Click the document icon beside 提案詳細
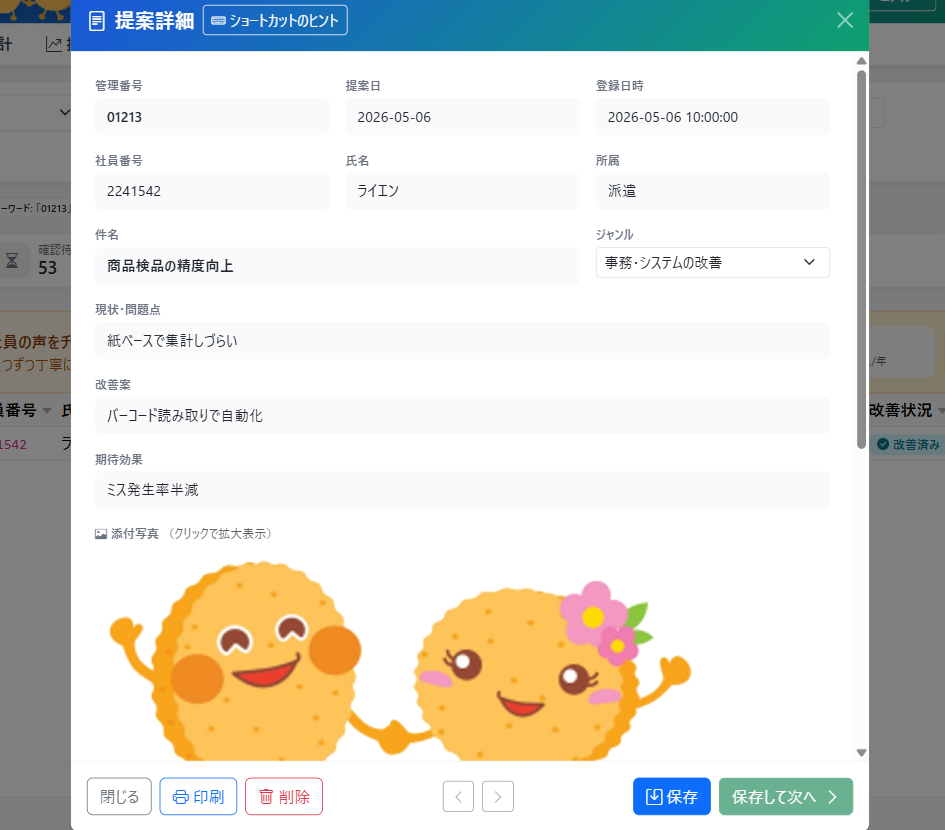 [96, 21]
